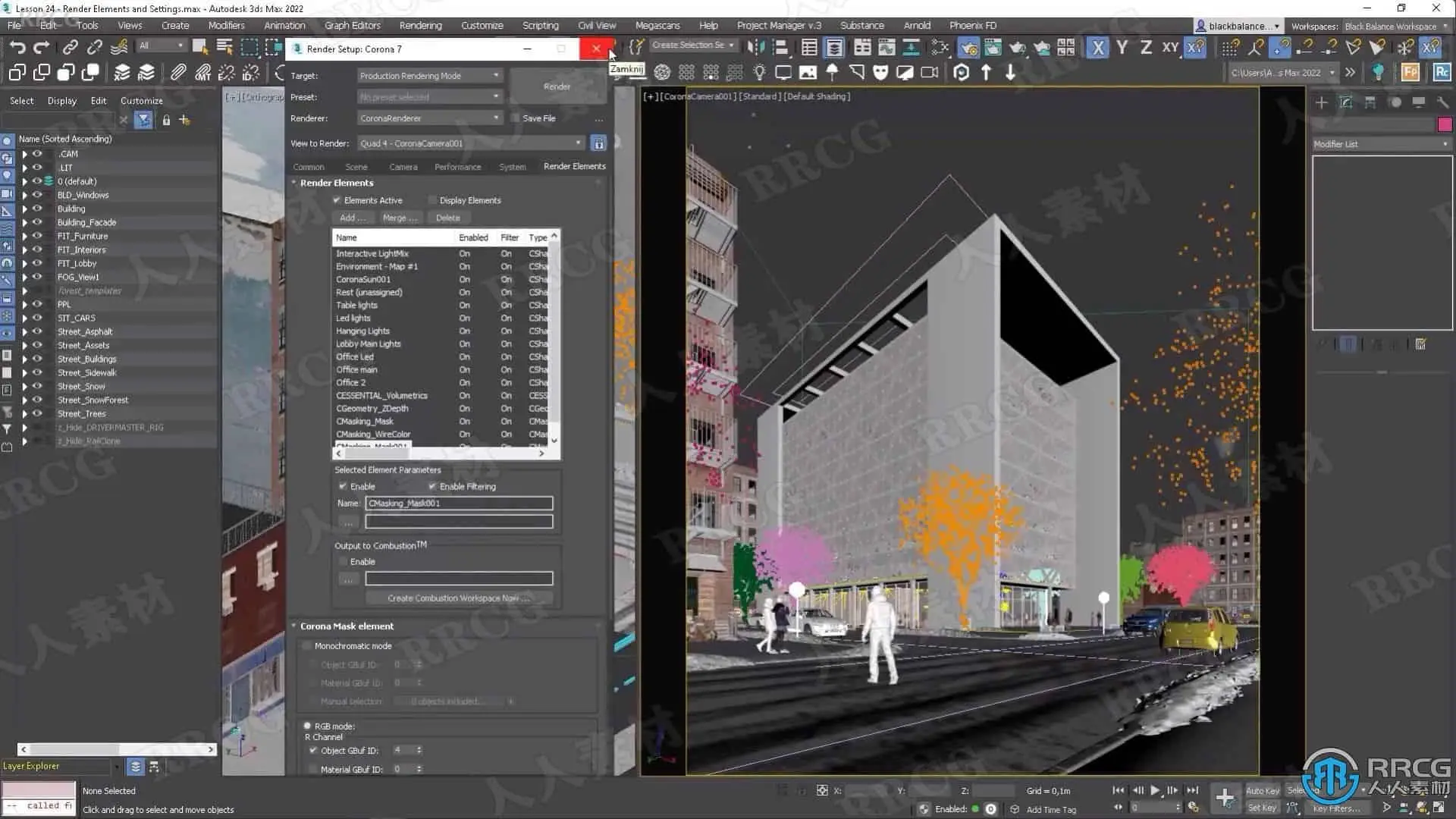Switch to the Common tab

tap(309, 167)
